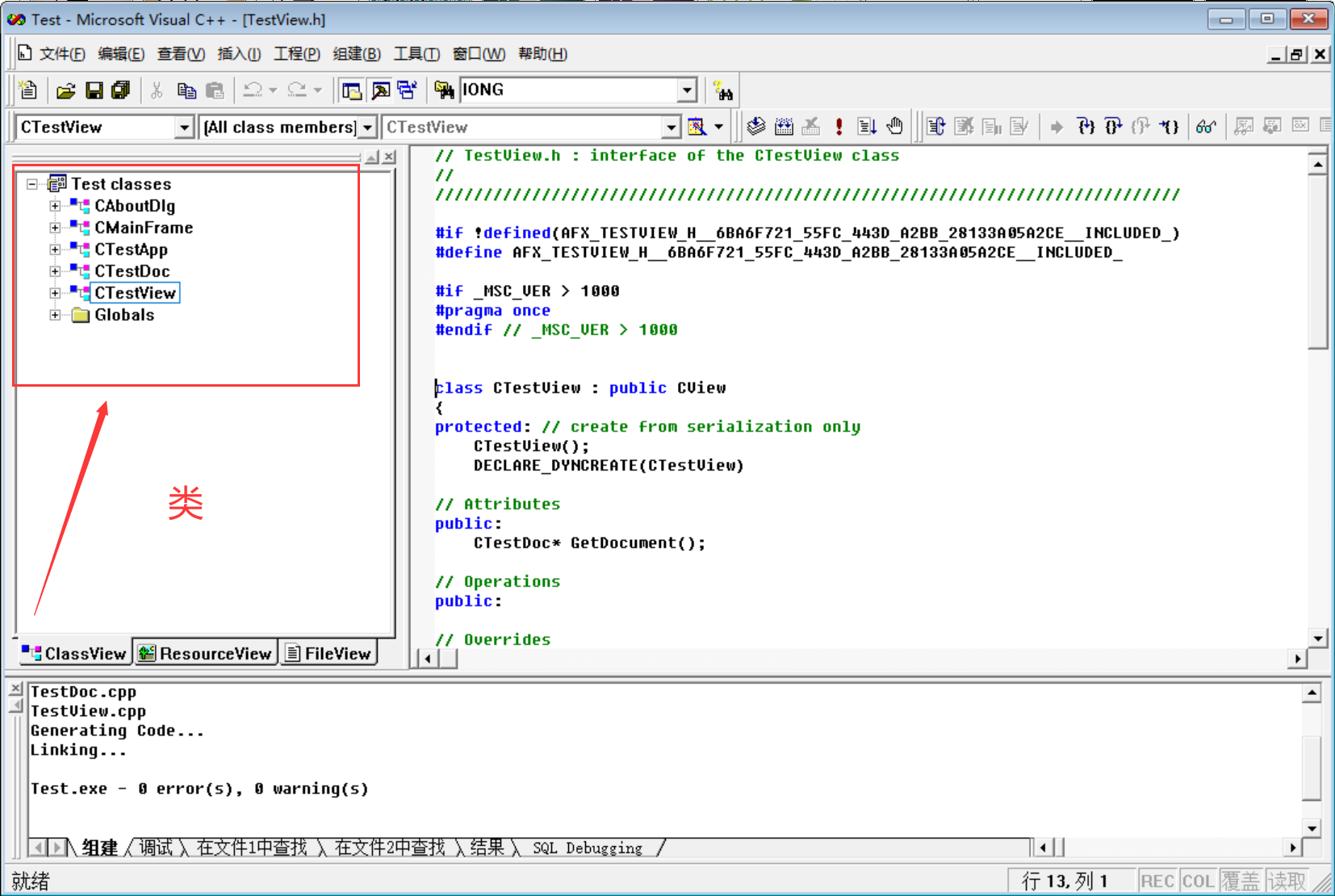This screenshot has height=896, width=1335.
Task: Toggle breakpoint with hand icon
Action: click(x=894, y=127)
